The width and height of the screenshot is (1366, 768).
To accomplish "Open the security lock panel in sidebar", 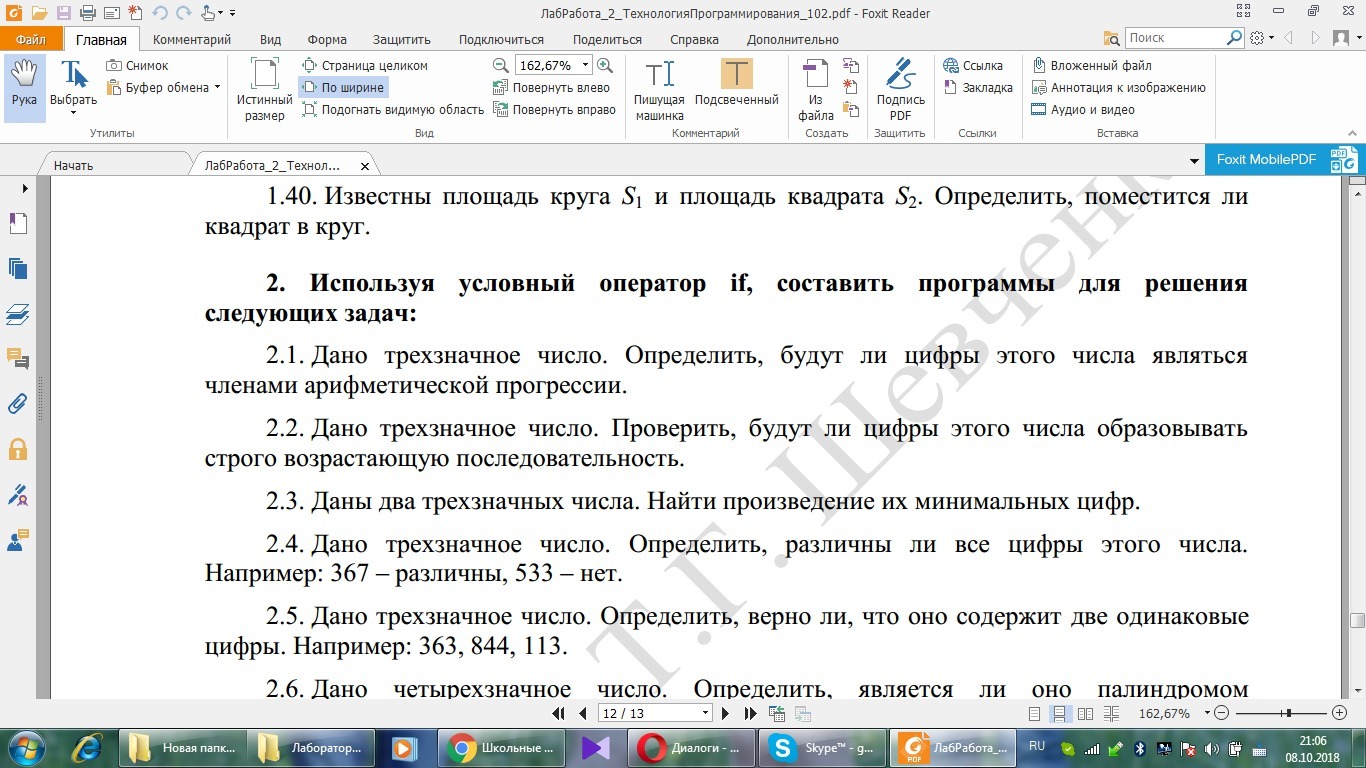I will (x=17, y=449).
